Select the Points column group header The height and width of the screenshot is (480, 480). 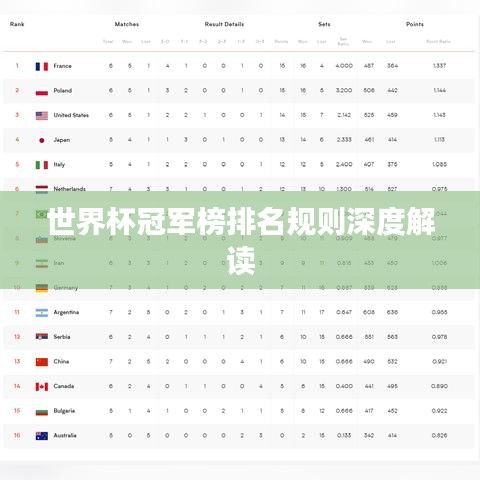tap(415, 24)
